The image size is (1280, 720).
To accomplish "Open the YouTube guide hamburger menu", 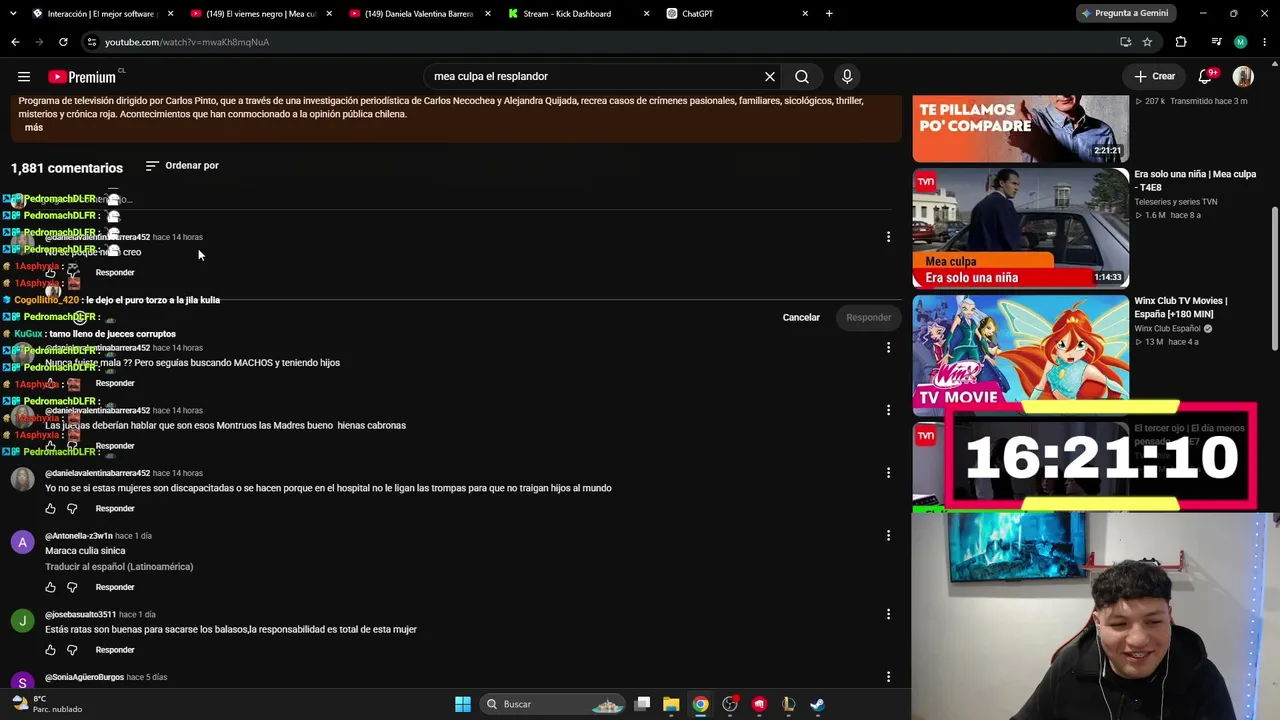I will tap(24, 77).
